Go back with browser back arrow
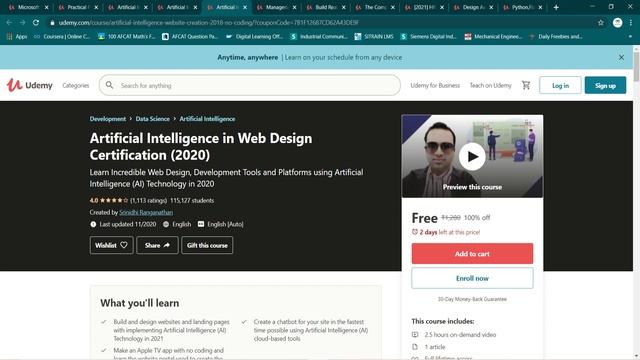This screenshot has height=360, width=640. tap(9, 22)
